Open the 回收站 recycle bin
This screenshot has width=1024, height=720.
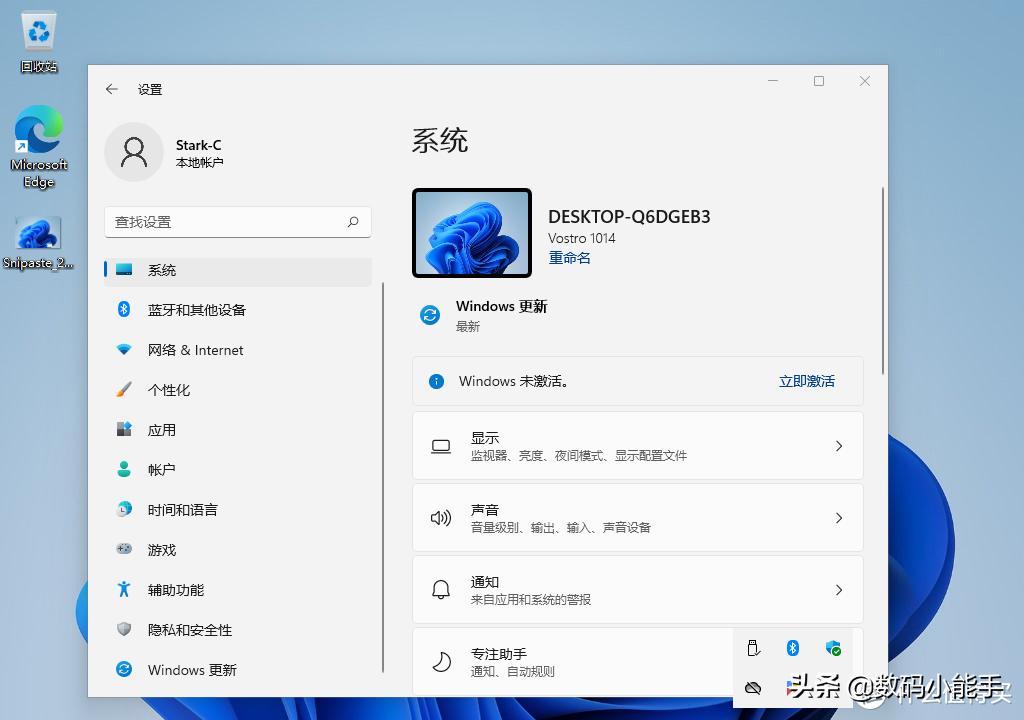coord(38,30)
